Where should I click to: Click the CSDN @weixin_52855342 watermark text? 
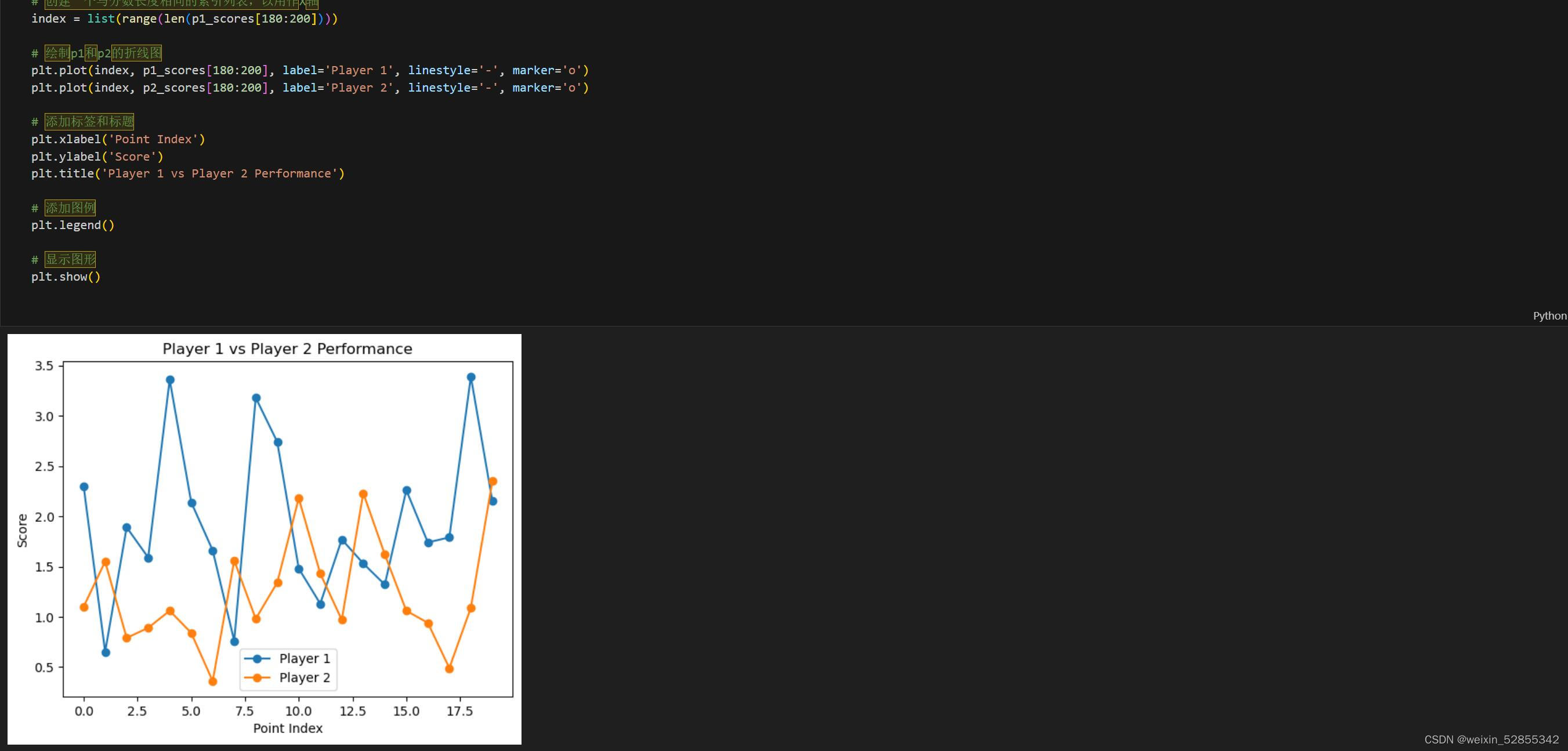[1491, 739]
